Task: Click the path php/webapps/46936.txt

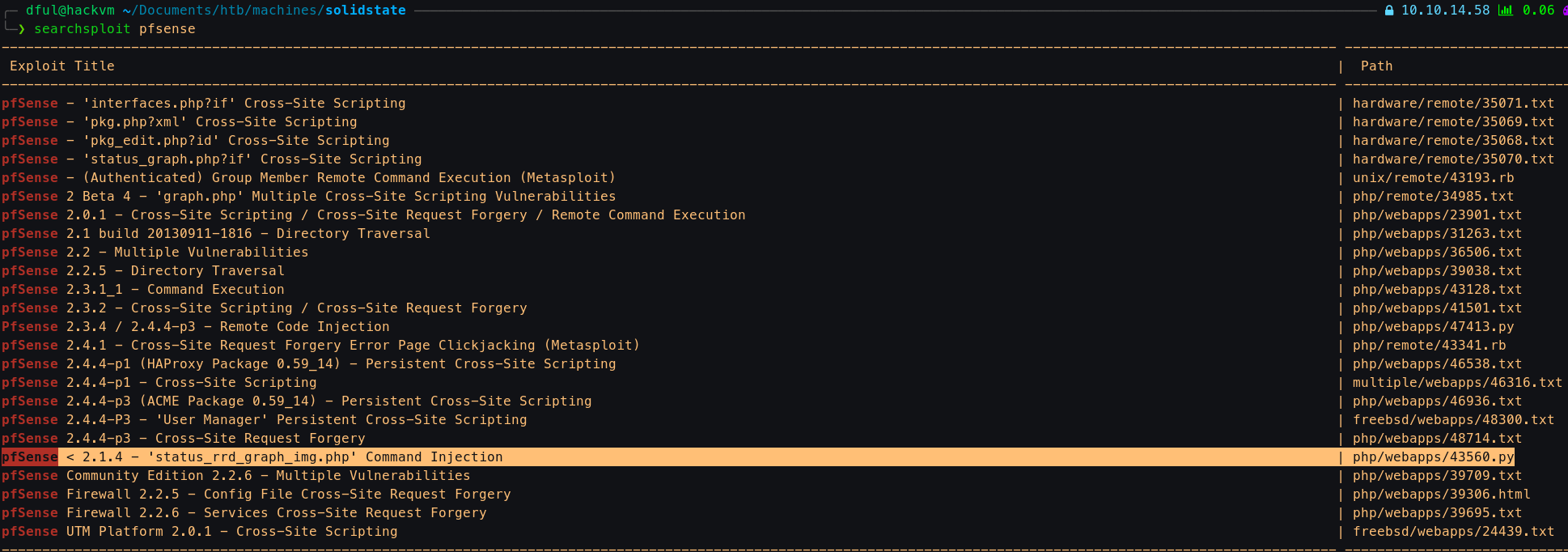Action: [x=1438, y=401]
